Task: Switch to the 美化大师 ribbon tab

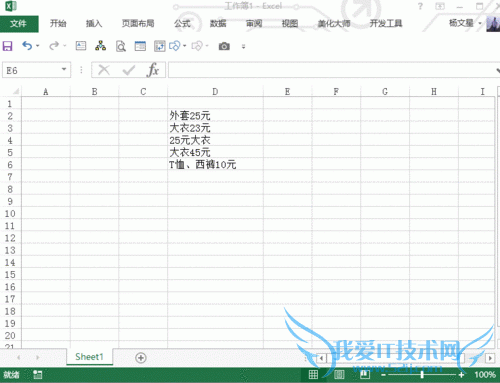Action: [334, 23]
